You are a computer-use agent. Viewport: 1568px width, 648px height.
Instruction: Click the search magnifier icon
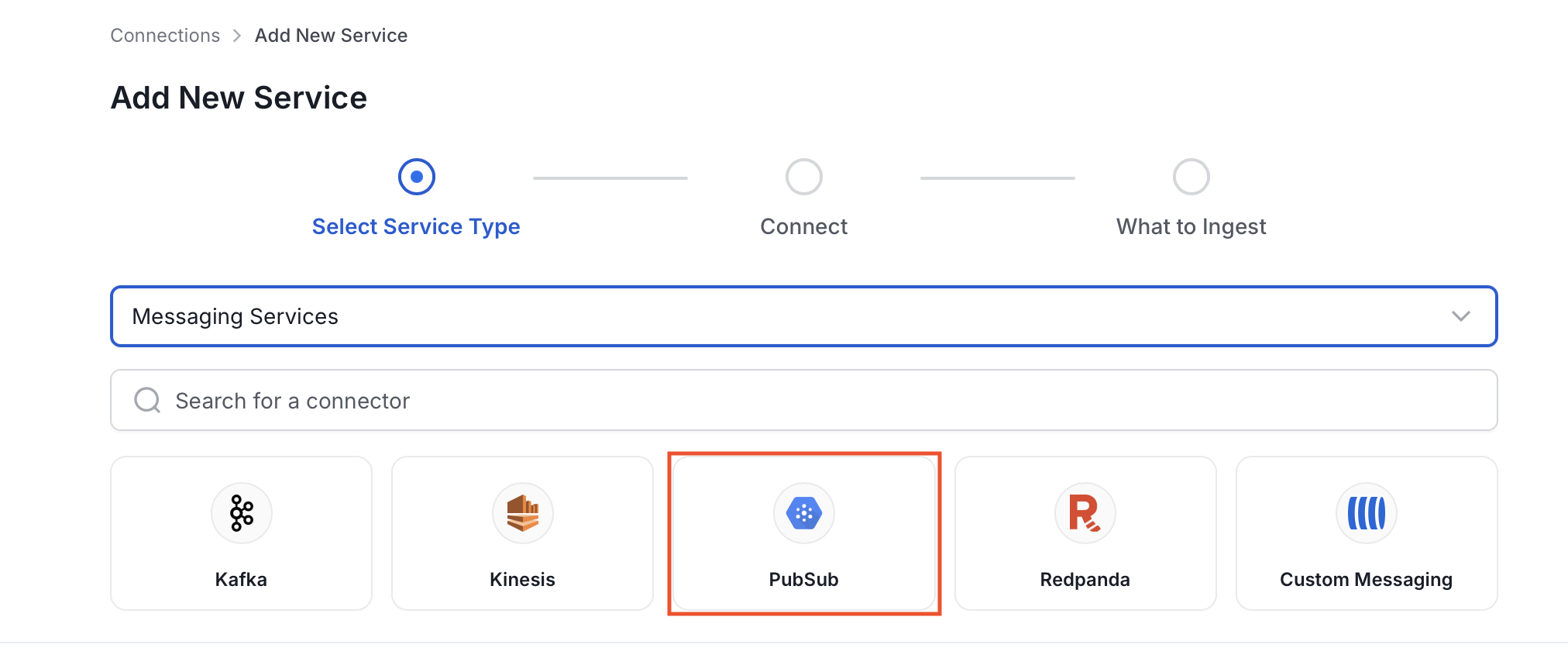tap(147, 401)
